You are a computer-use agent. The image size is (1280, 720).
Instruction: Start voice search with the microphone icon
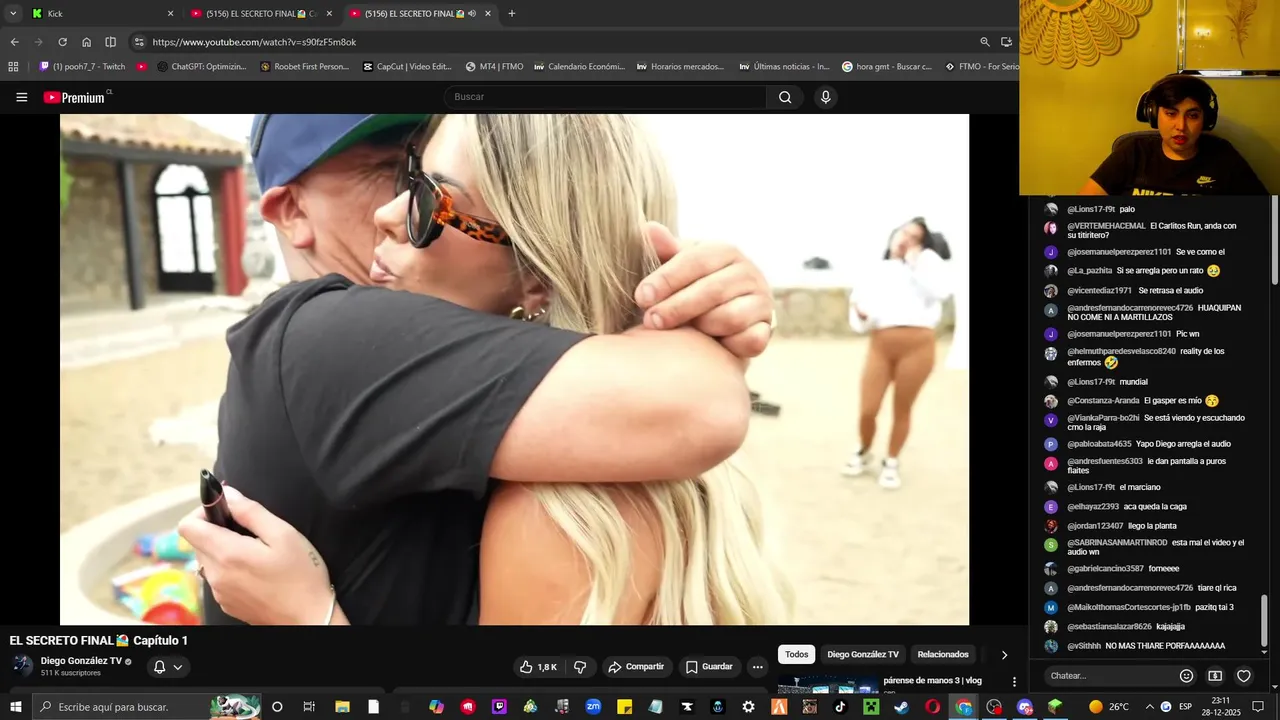pyautogui.click(x=825, y=97)
